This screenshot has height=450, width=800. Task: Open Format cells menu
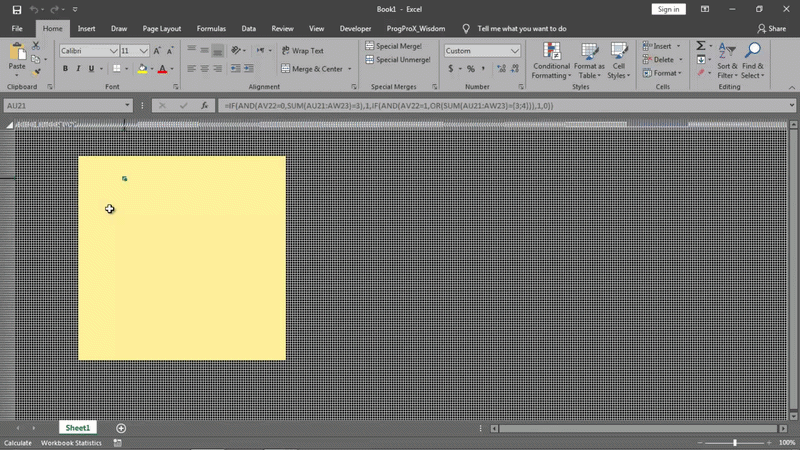[x=662, y=73]
